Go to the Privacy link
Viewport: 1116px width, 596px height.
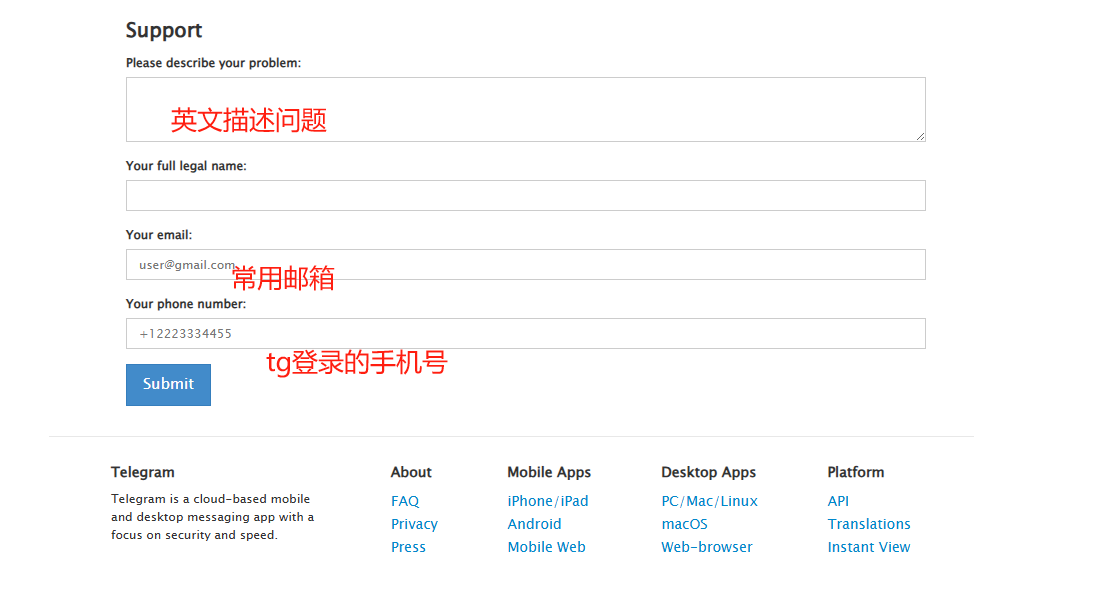pyautogui.click(x=414, y=524)
